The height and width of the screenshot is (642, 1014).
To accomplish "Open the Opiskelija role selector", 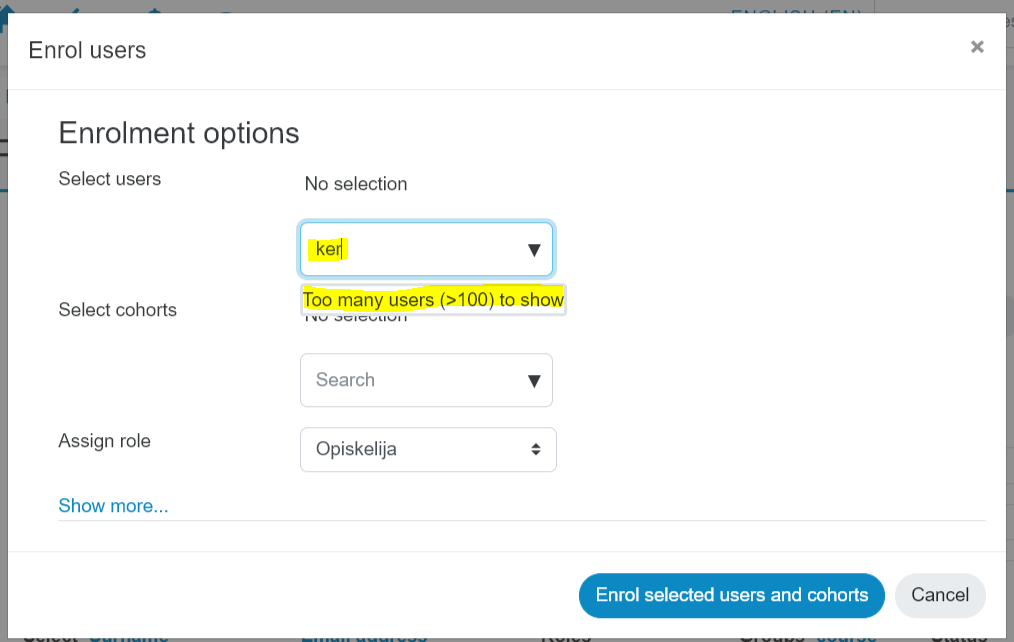I will (428, 449).
